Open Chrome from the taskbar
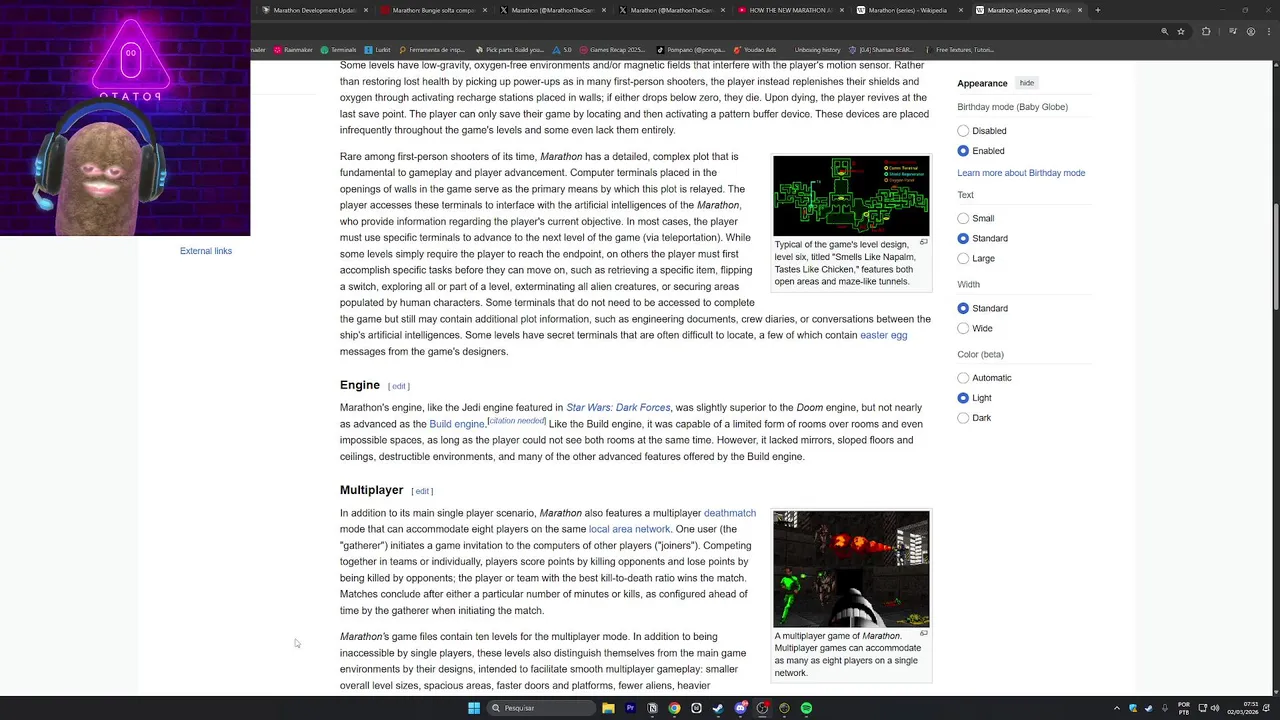The height and width of the screenshot is (720, 1280). point(674,708)
